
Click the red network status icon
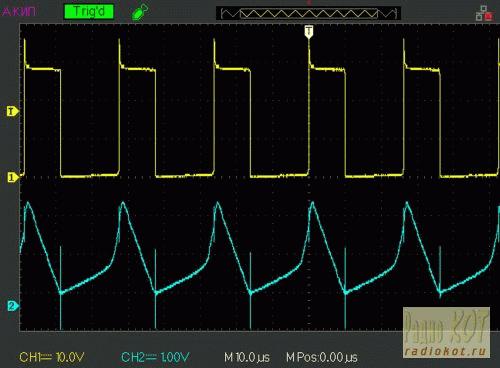click(484, 14)
